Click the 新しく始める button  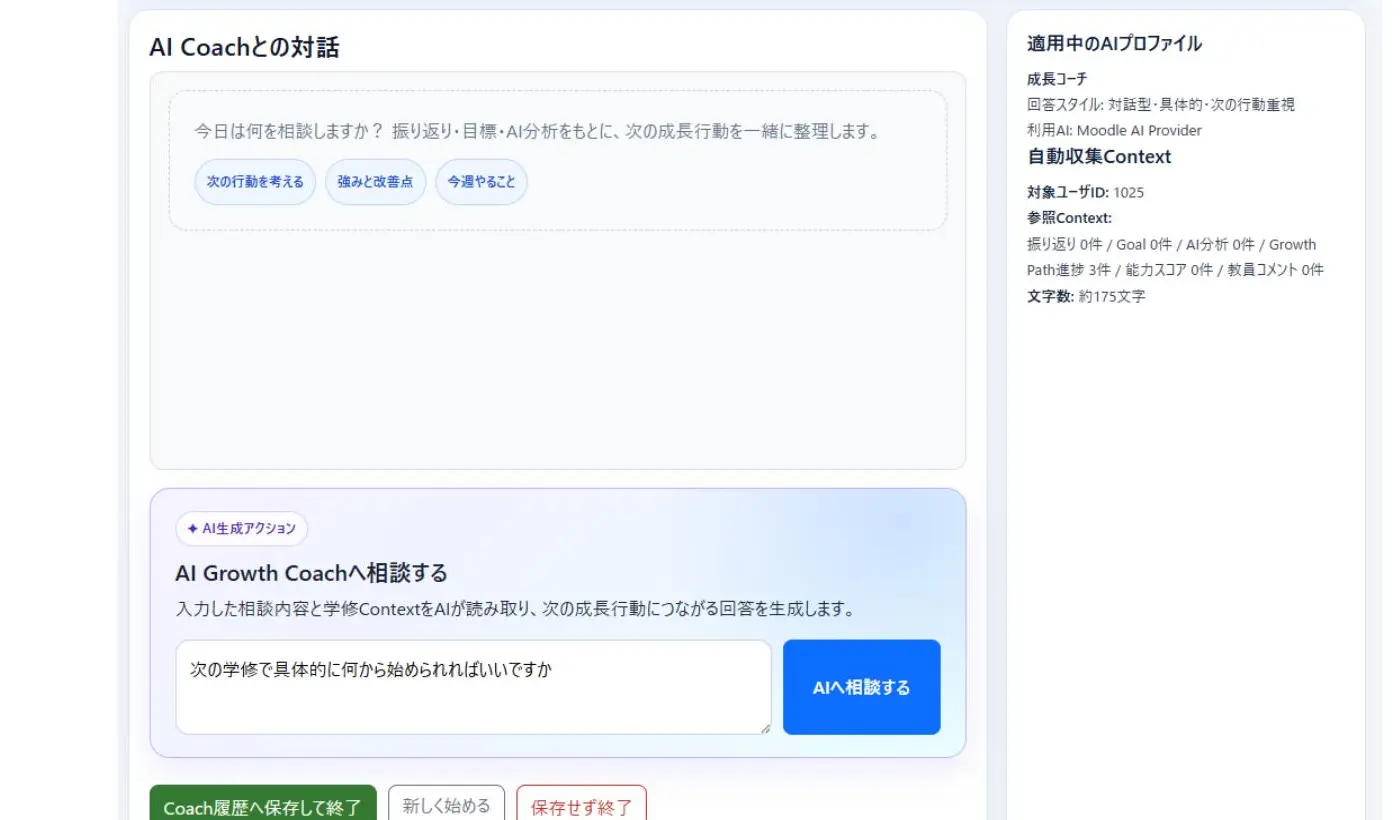point(447,805)
